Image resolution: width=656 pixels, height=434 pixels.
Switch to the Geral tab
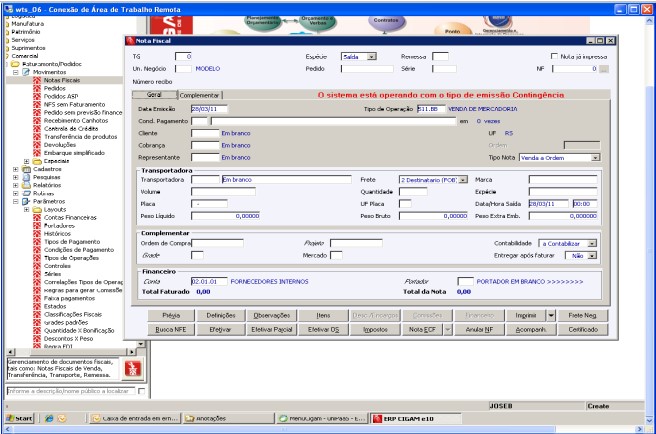click(154, 95)
